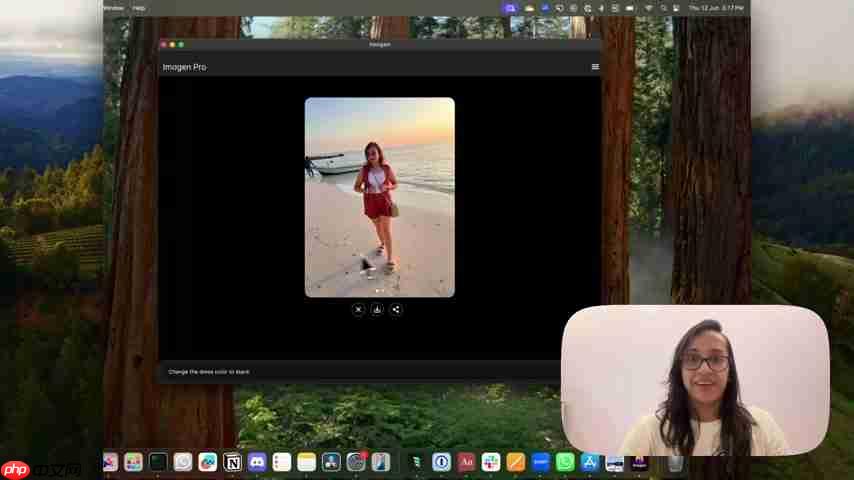Open the Trash in the dock

tap(675, 463)
